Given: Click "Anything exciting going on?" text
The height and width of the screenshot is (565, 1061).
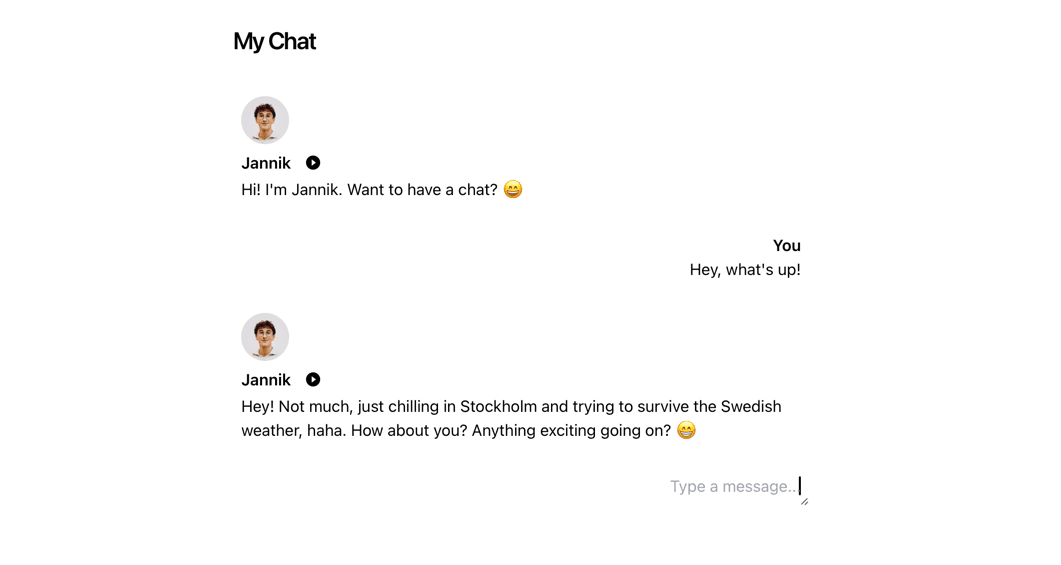Looking at the screenshot, I should 571,431.
